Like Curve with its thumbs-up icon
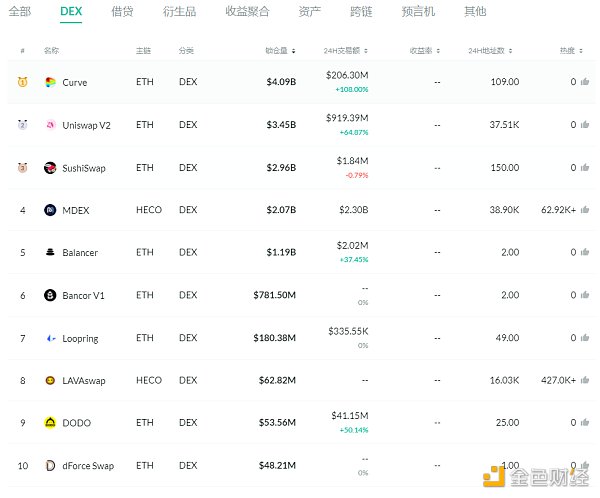The height and width of the screenshot is (498, 600). click(x=585, y=82)
